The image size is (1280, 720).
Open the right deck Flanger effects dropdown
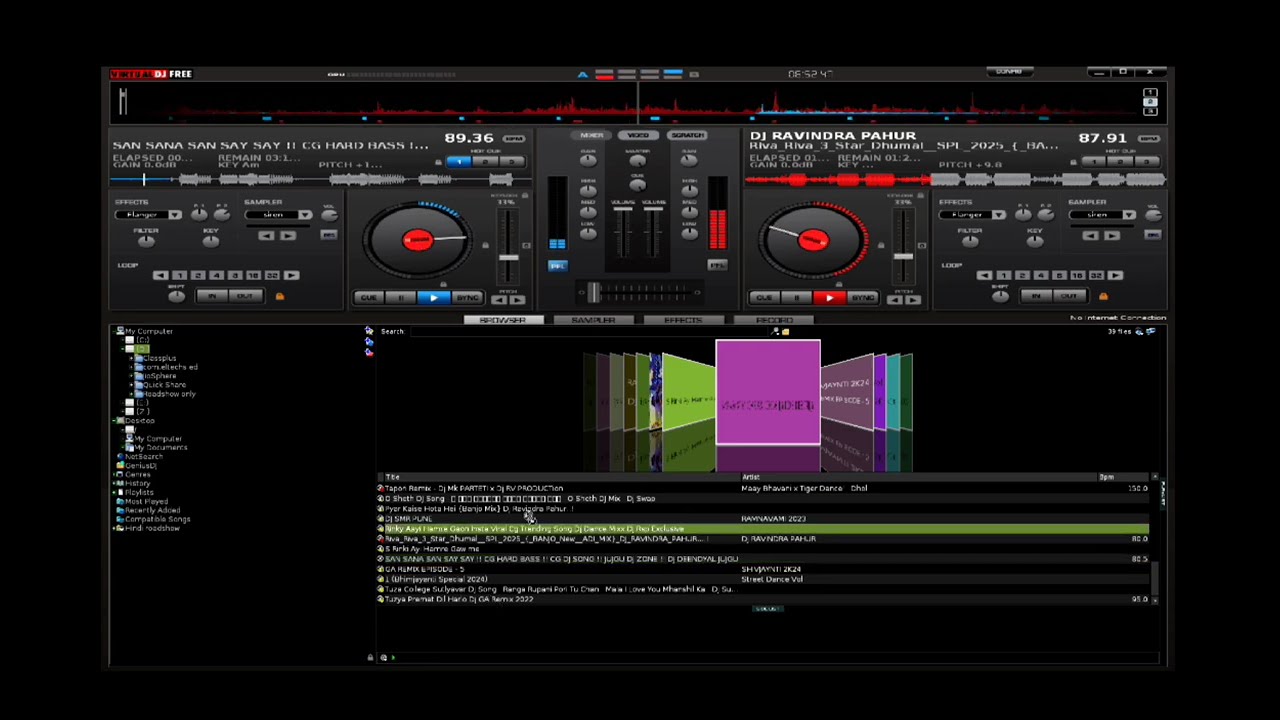pyautogui.click(x=999, y=215)
